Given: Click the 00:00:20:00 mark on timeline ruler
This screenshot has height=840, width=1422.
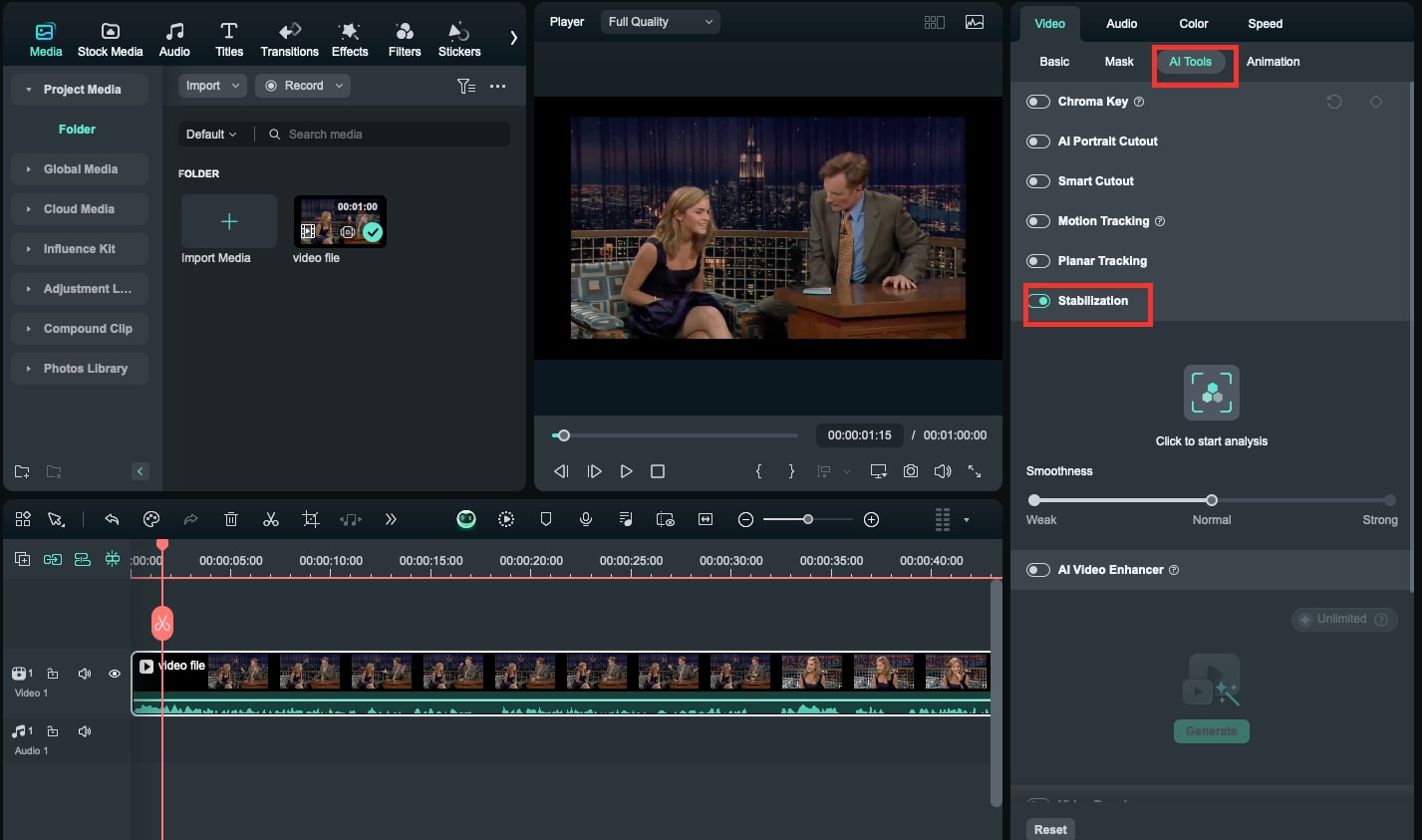Looking at the screenshot, I should pyautogui.click(x=531, y=561).
